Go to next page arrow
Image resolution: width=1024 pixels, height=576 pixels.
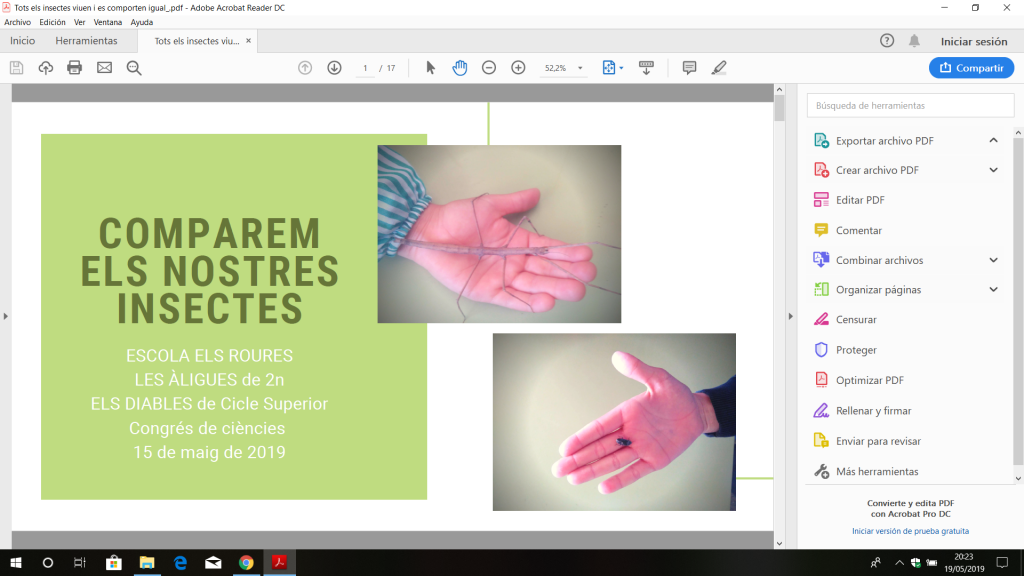tap(334, 68)
